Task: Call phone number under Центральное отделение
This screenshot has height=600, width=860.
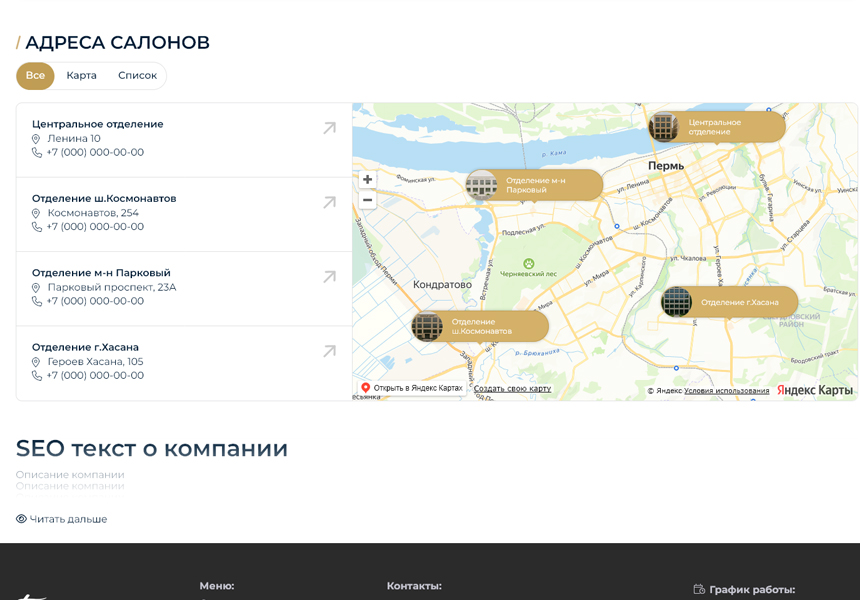Action: point(95,153)
